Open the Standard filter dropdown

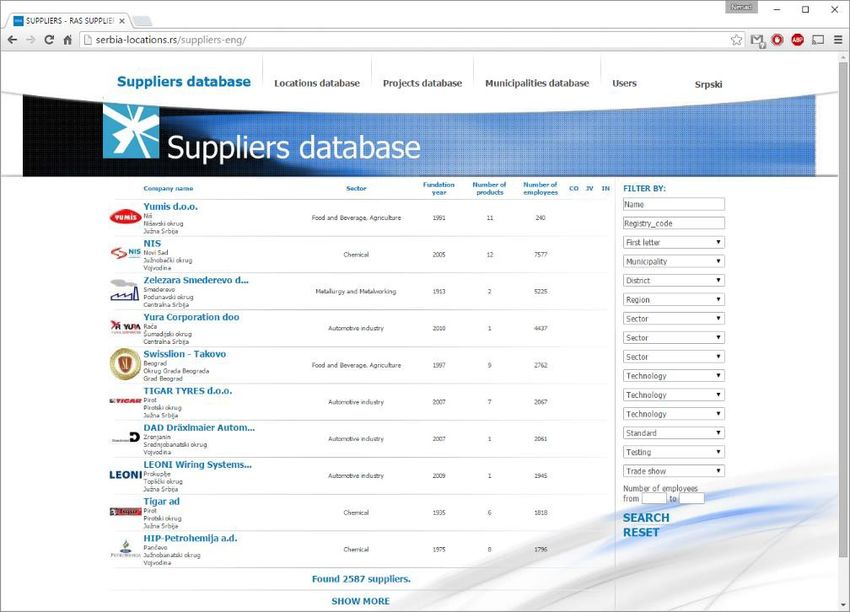(673, 433)
